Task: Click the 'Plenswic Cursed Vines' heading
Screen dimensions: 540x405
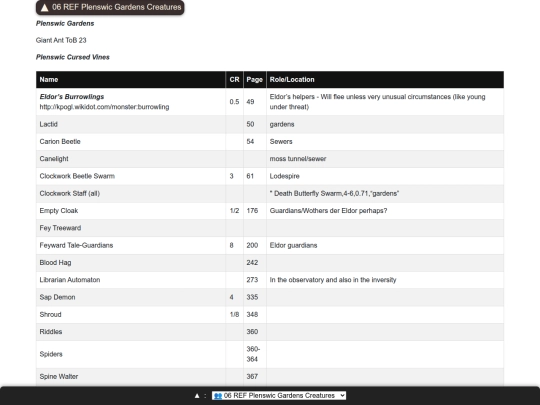Action: (x=73, y=57)
